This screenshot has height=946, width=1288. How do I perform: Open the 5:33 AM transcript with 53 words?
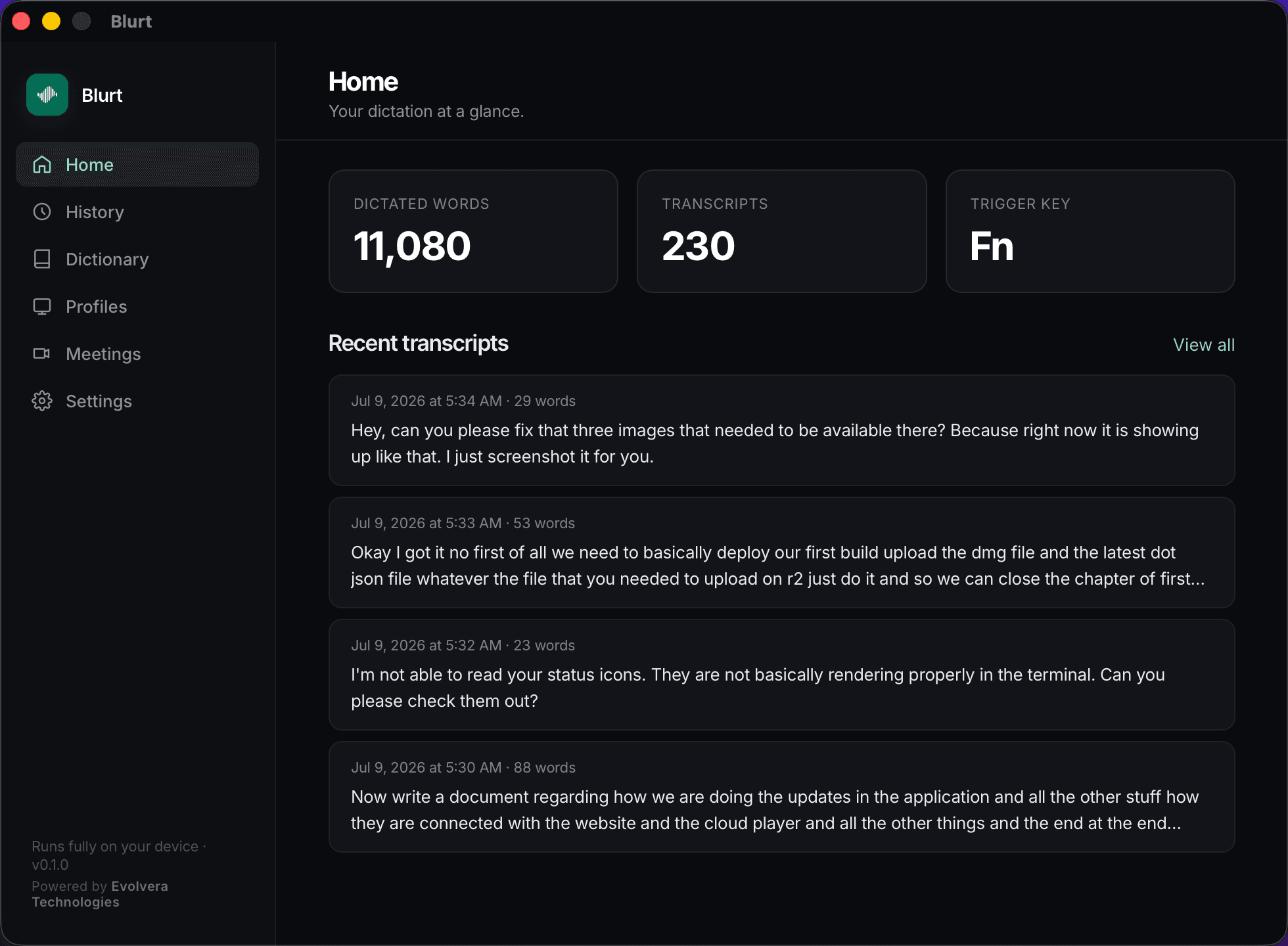[782, 552]
